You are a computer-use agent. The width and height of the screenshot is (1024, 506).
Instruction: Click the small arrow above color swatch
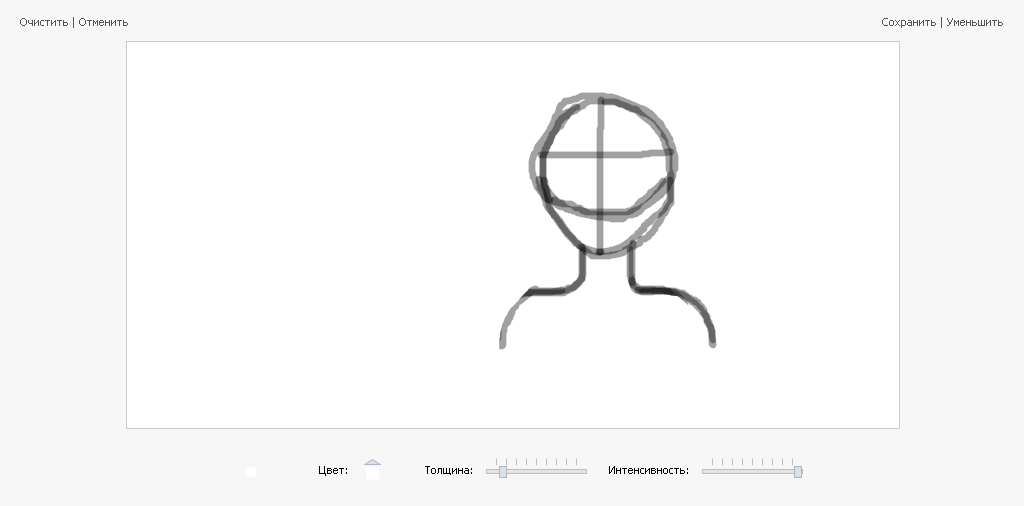(x=373, y=462)
